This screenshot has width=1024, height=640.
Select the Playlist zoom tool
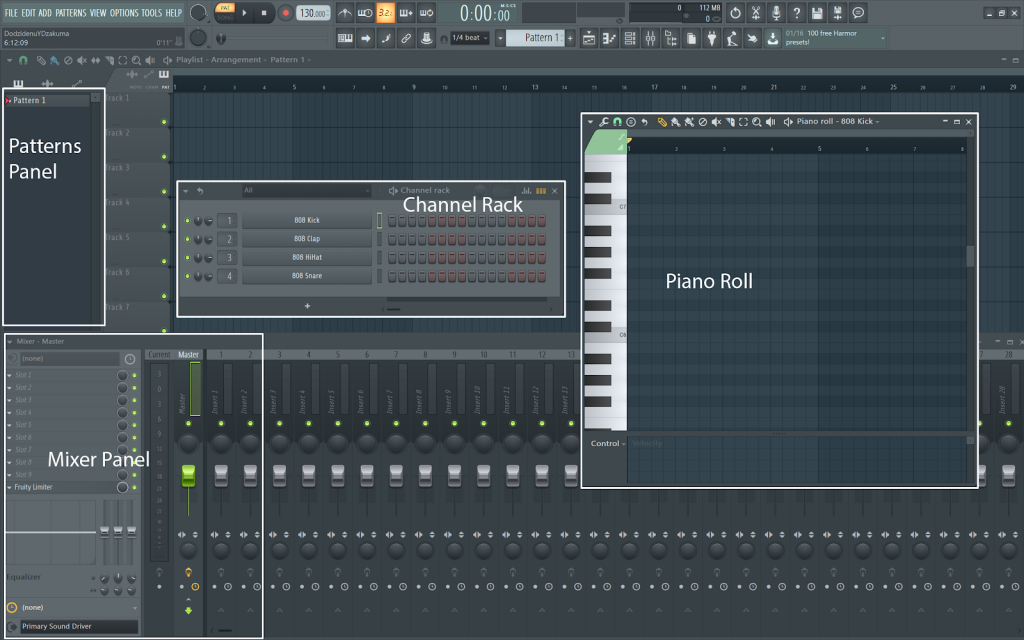coord(136,60)
